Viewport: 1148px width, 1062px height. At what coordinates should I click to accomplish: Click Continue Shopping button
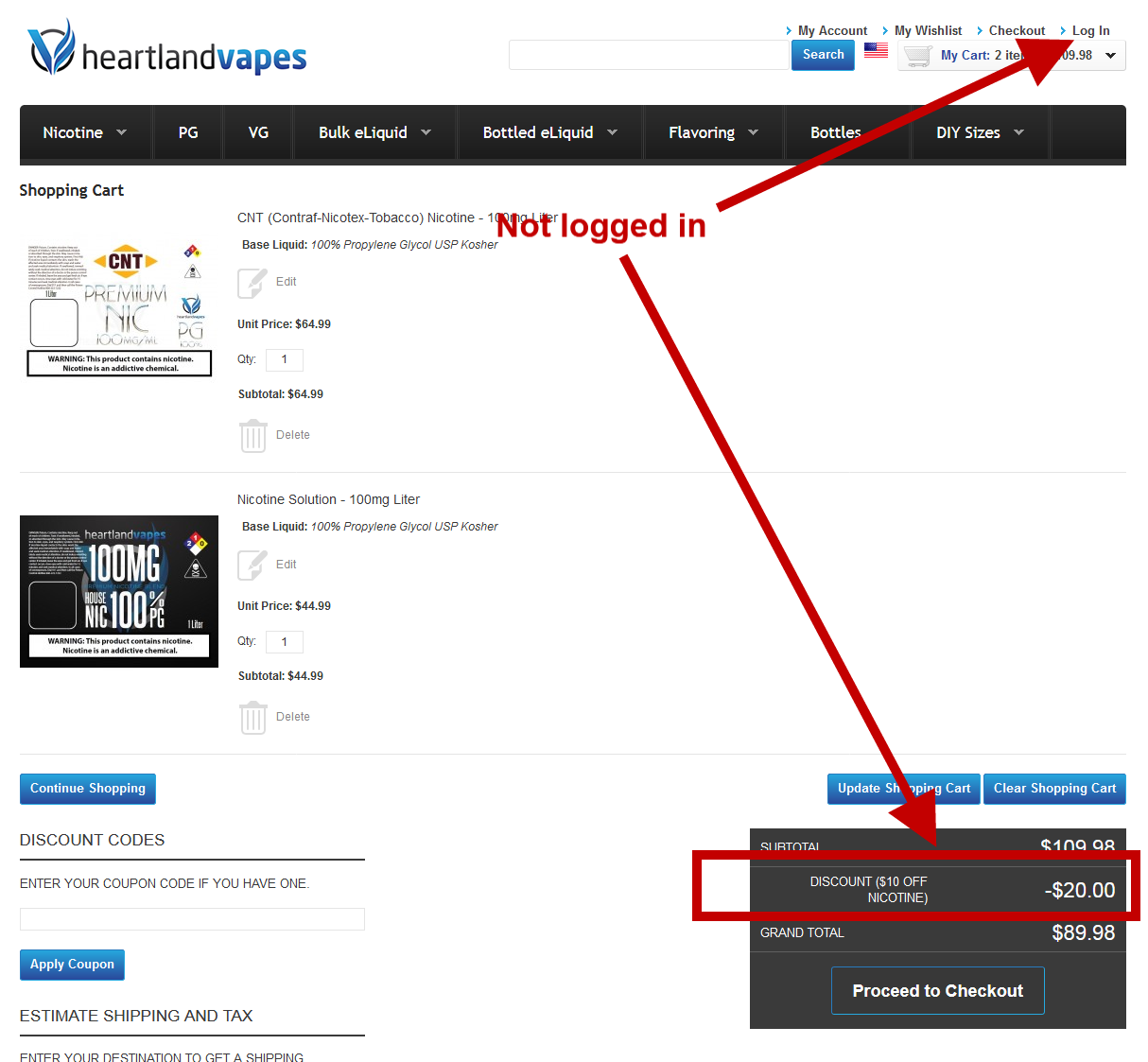click(88, 789)
